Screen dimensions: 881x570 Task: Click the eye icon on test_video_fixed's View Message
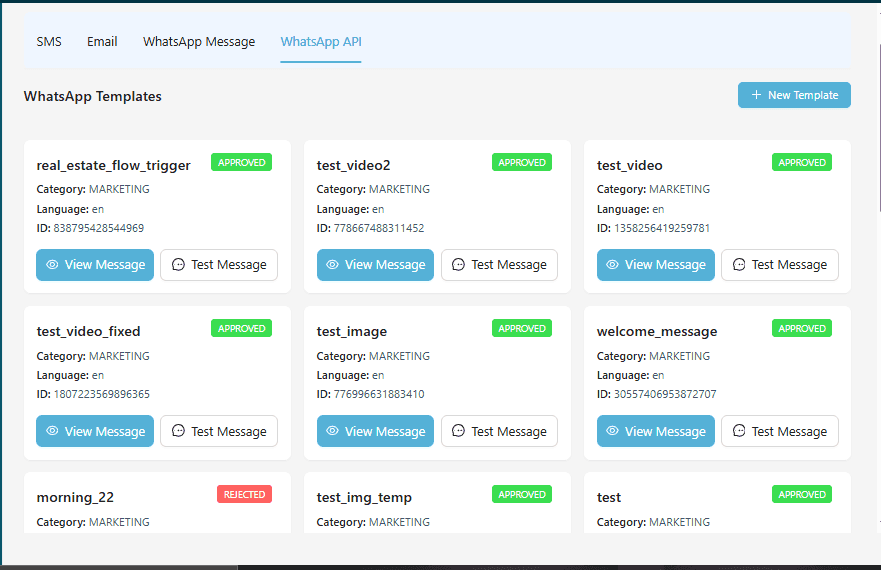(x=52, y=432)
